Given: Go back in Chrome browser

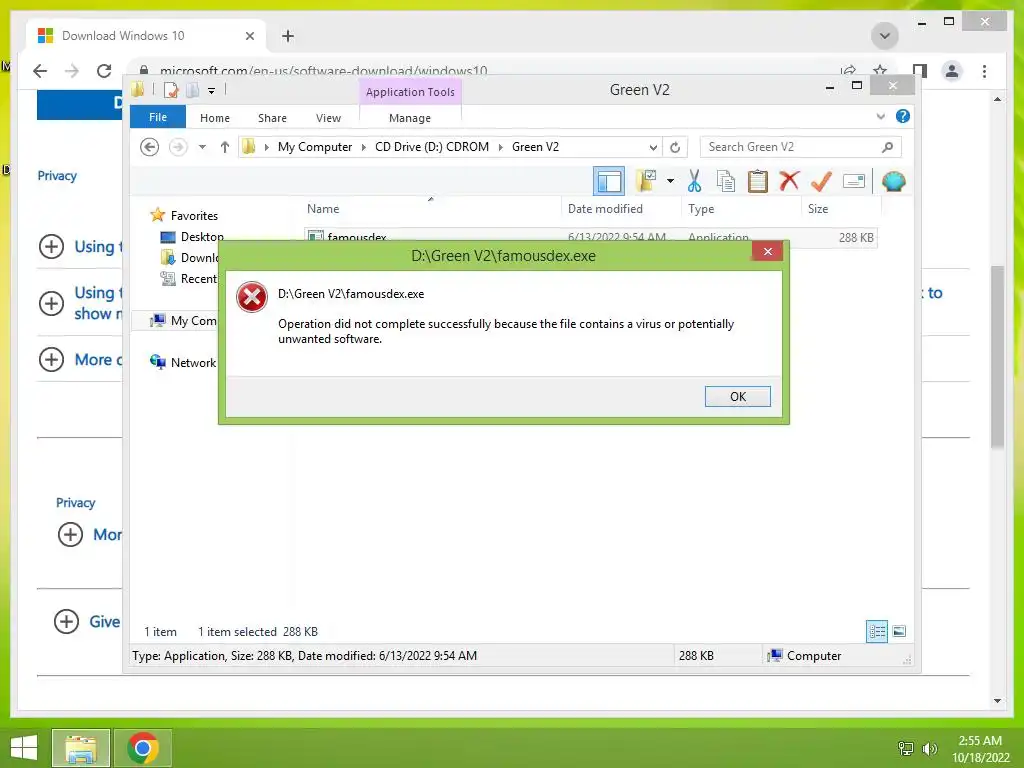Looking at the screenshot, I should click(x=40, y=71).
